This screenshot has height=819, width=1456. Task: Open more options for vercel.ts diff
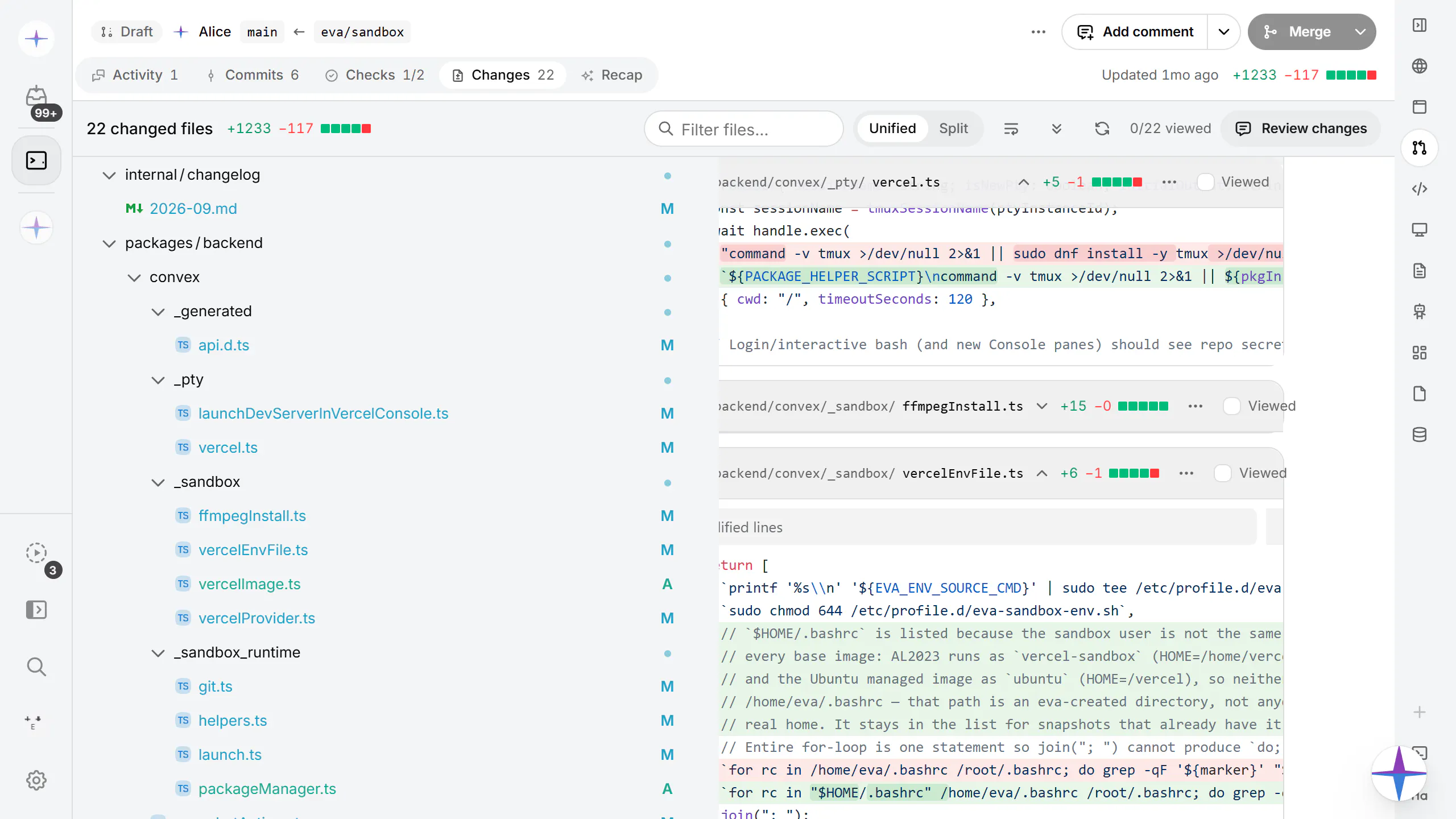(x=1169, y=182)
